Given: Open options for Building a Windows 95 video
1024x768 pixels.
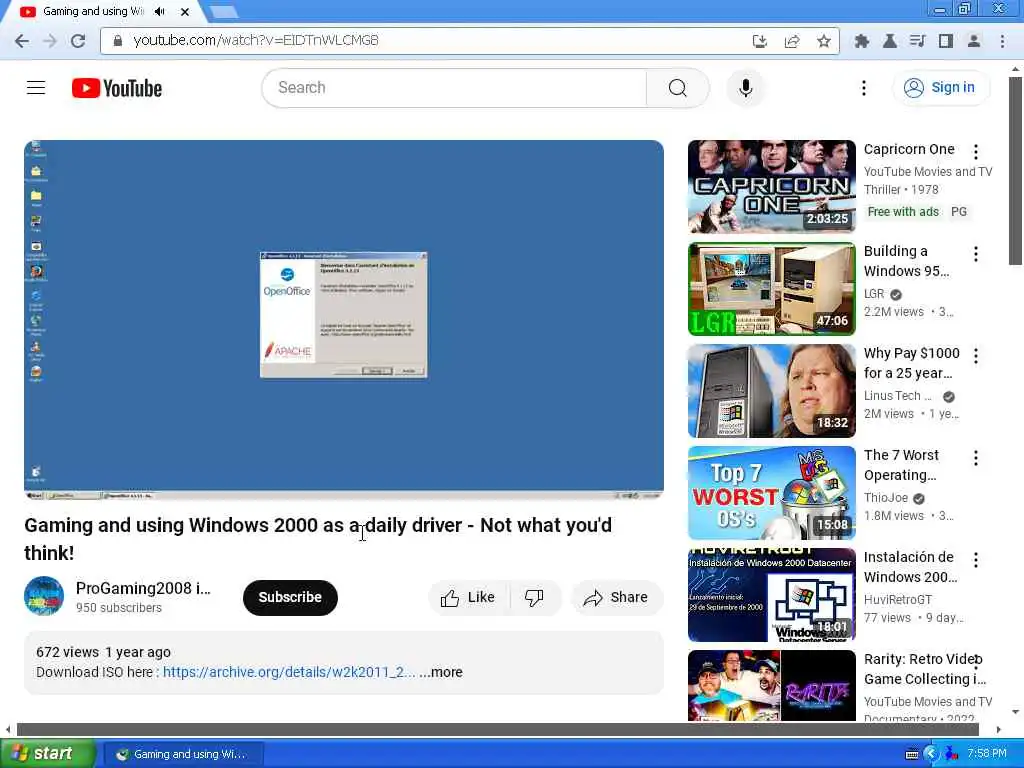Looking at the screenshot, I should coord(976,254).
